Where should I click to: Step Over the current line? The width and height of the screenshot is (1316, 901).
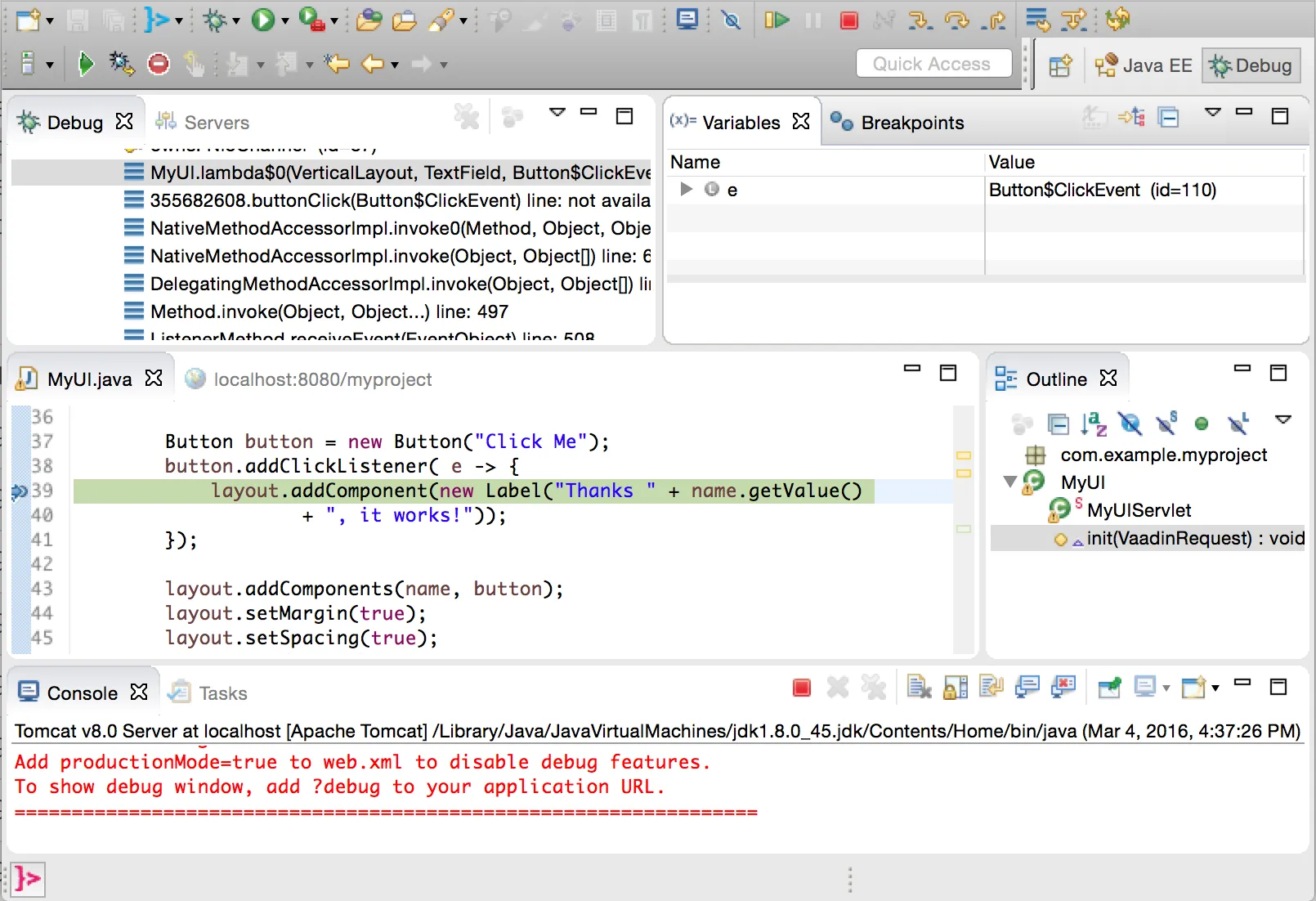(x=959, y=20)
